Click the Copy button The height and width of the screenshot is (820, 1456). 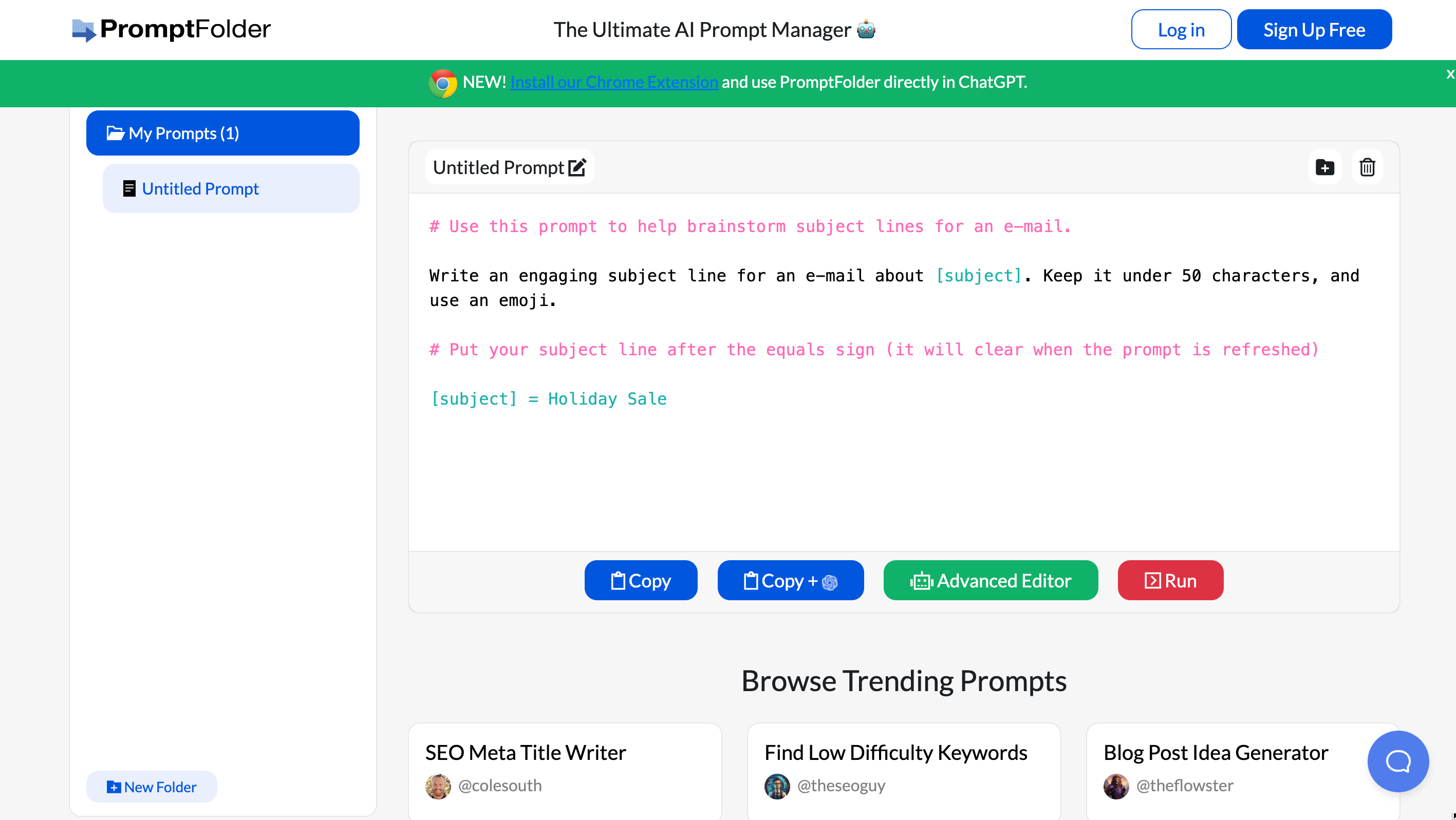click(x=641, y=581)
